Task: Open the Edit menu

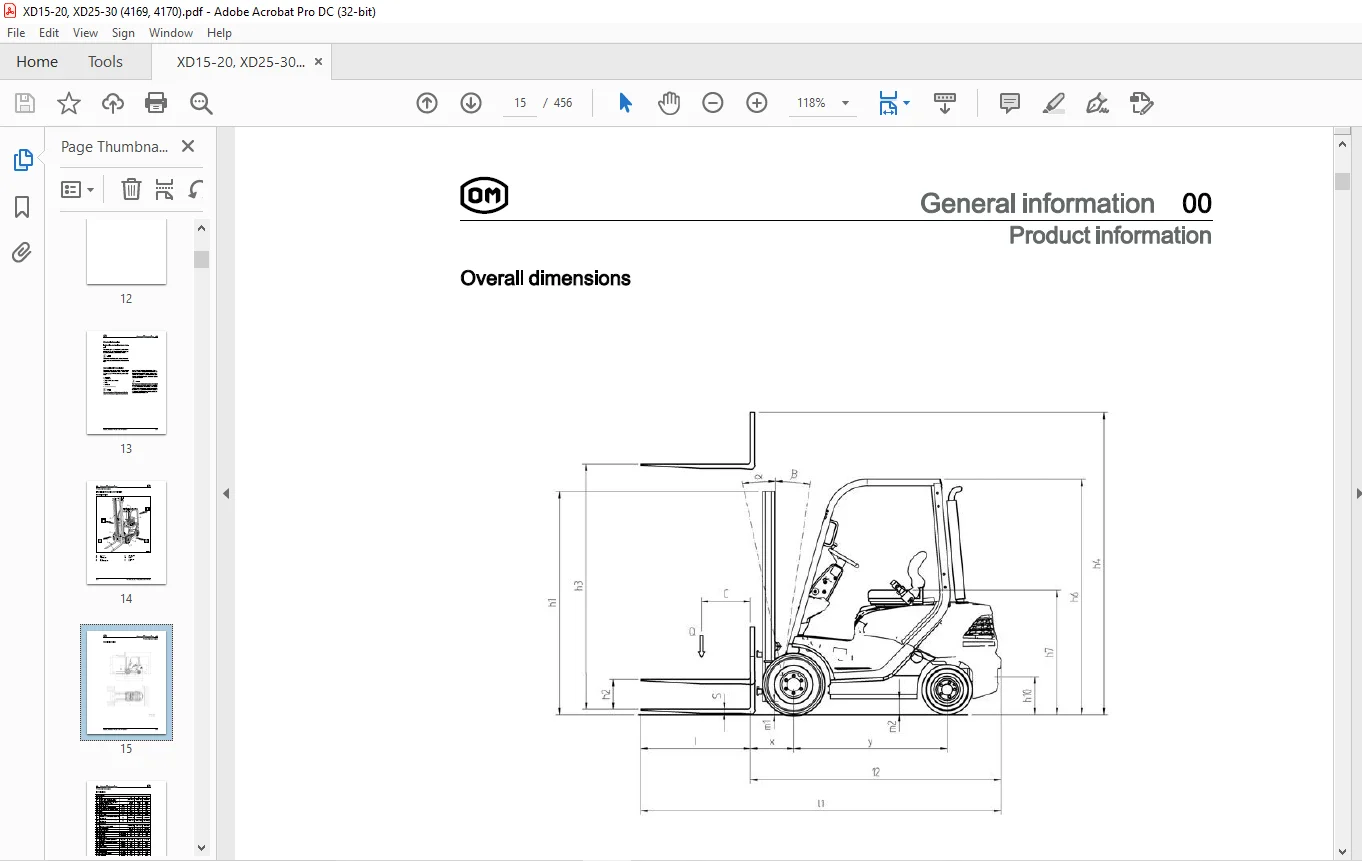Action: 49,33
